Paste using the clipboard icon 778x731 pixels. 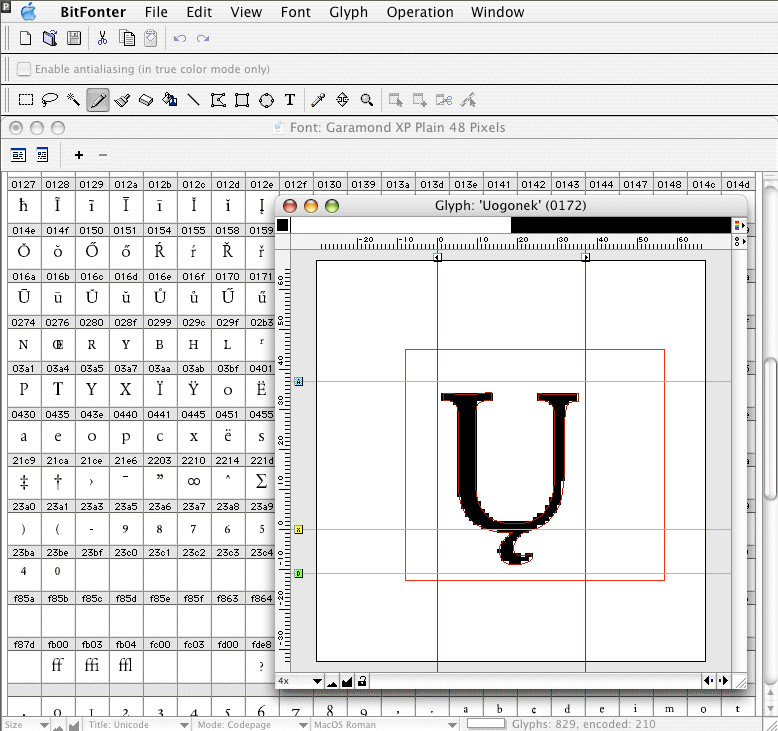pyautogui.click(x=151, y=38)
